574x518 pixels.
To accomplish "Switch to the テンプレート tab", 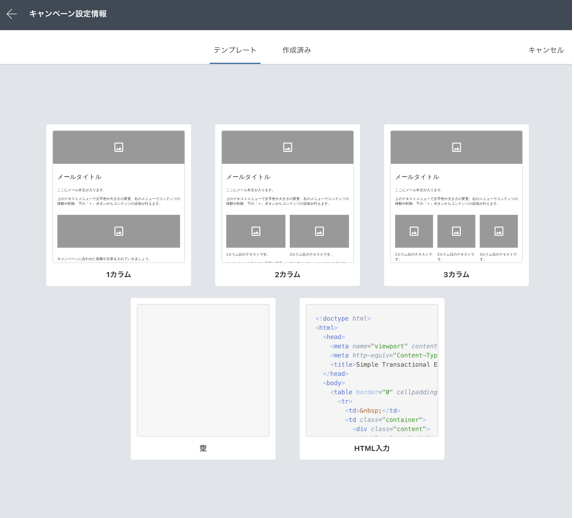I will pyautogui.click(x=235, y=50).
